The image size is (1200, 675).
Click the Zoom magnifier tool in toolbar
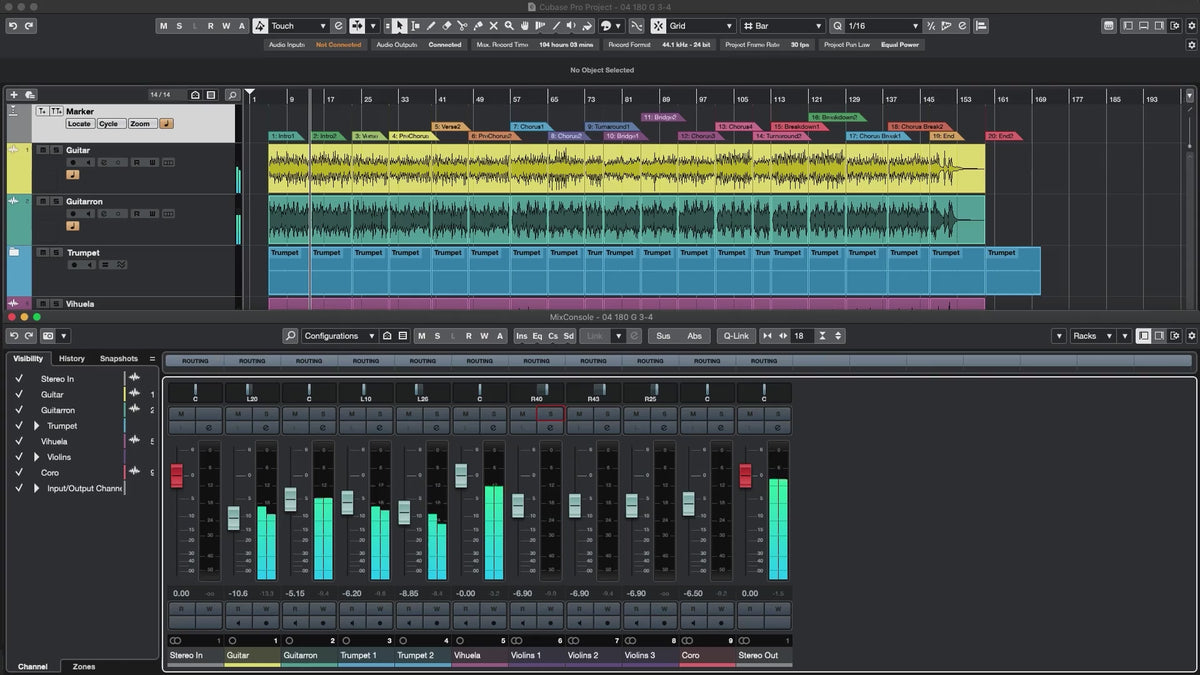tap(508, 26)
